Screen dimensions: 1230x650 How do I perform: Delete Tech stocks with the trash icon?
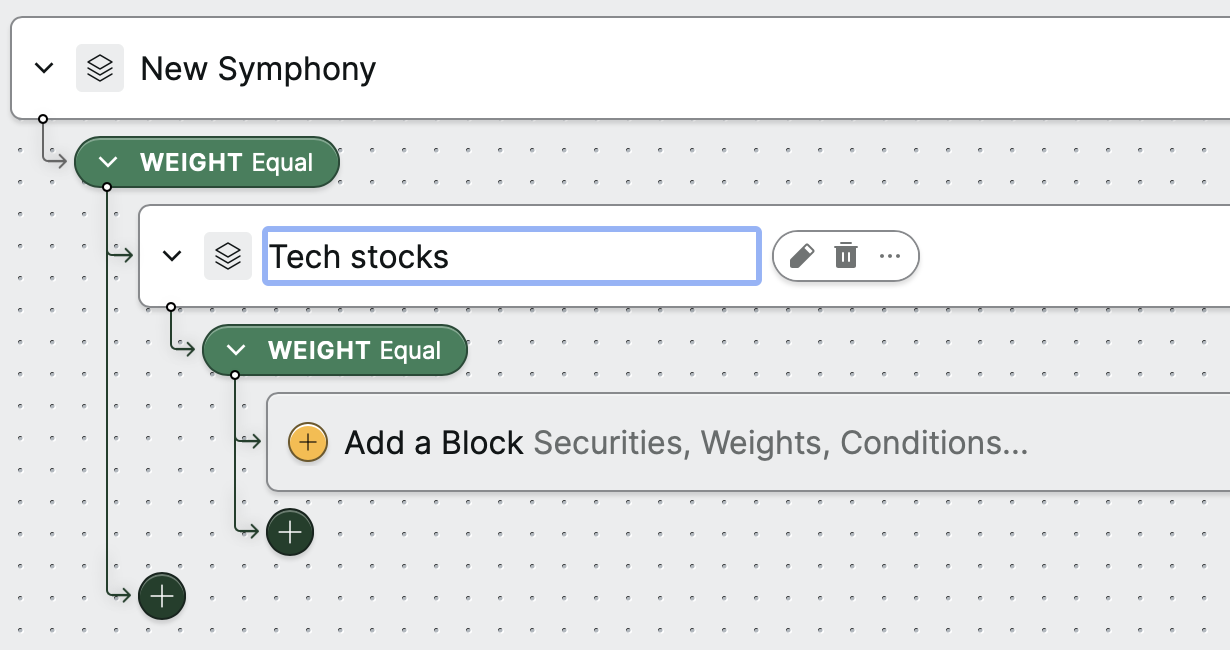846,256
